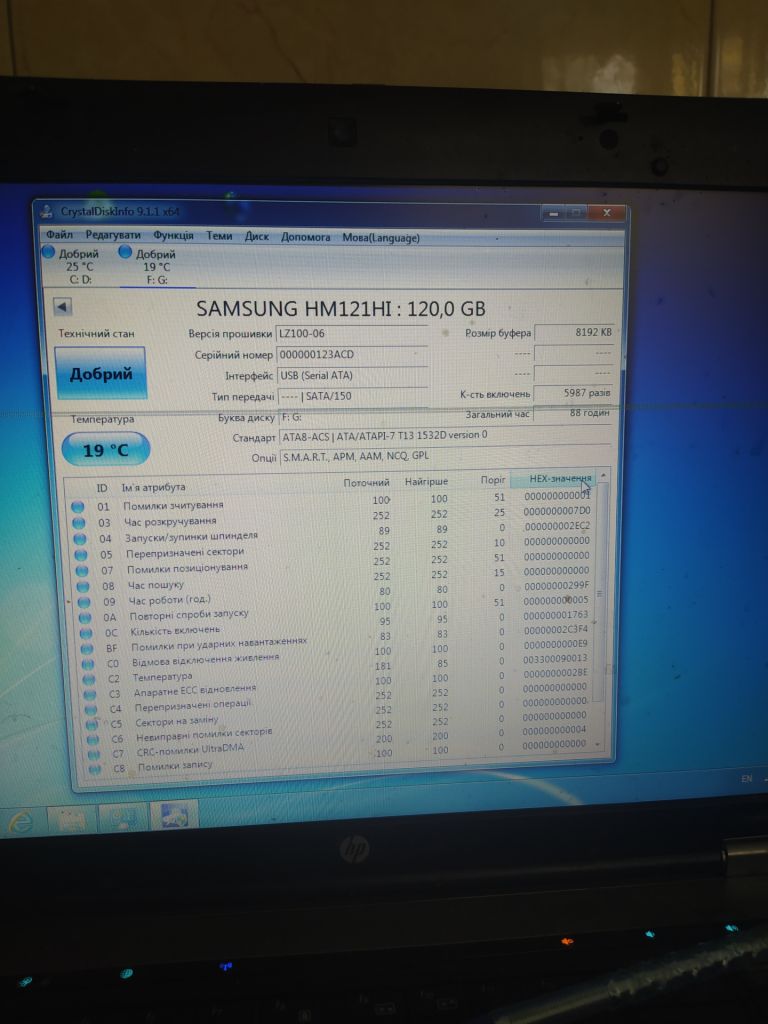
Task: Click status icon for attribute 01 Помилки зчитування
Action: coord(78,507)
